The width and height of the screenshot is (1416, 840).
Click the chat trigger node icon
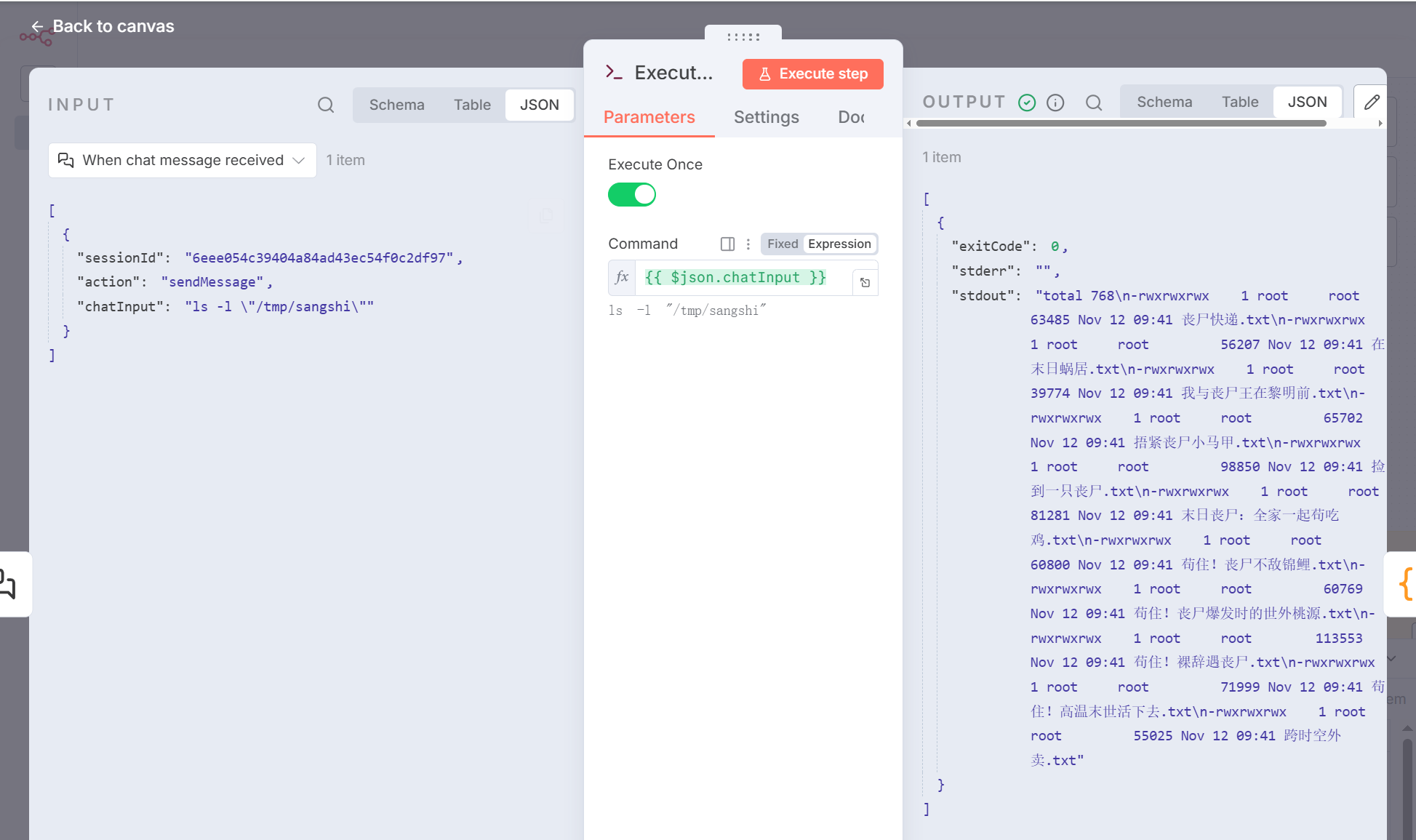[10, 584]
